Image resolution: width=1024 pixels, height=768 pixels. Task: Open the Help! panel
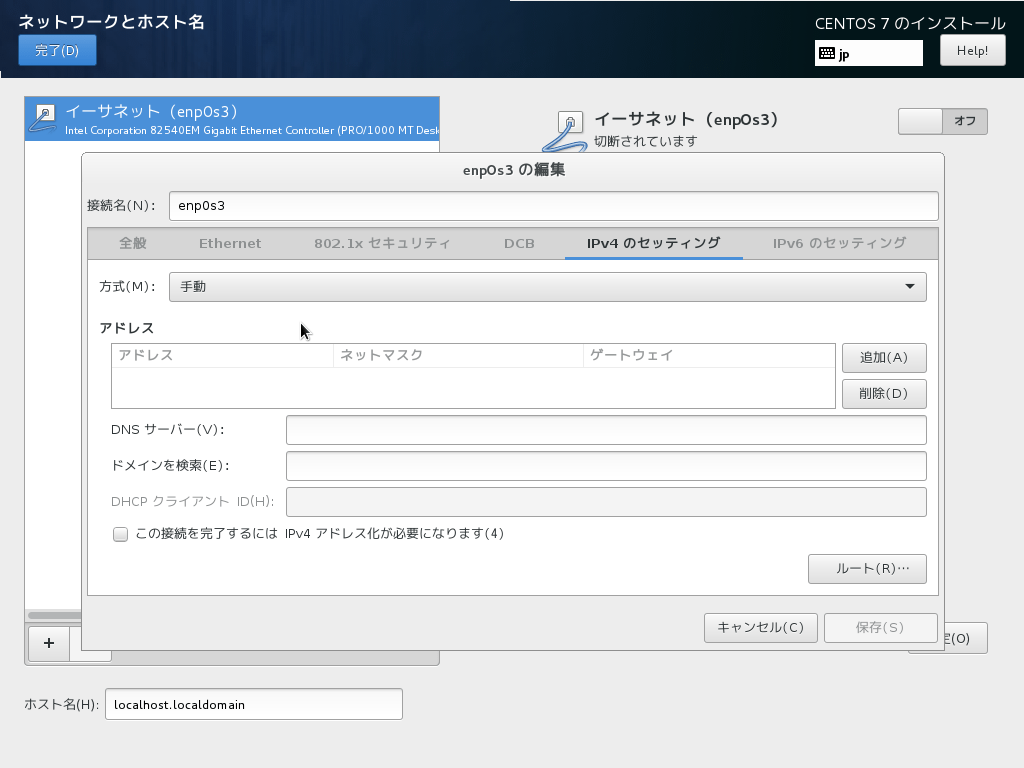tap(971, 49)
